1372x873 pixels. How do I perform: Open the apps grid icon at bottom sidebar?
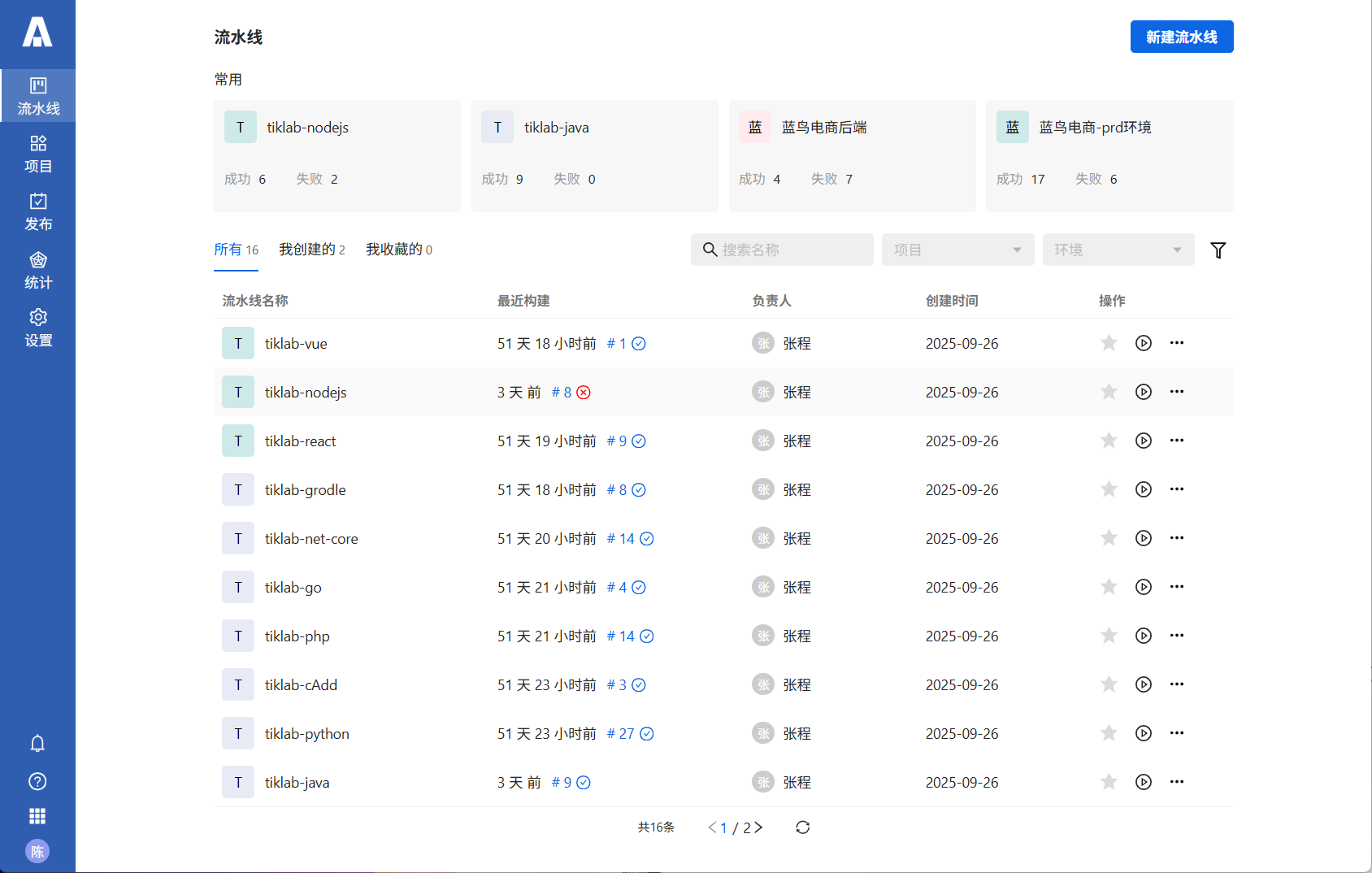click(x=37, y=815)
